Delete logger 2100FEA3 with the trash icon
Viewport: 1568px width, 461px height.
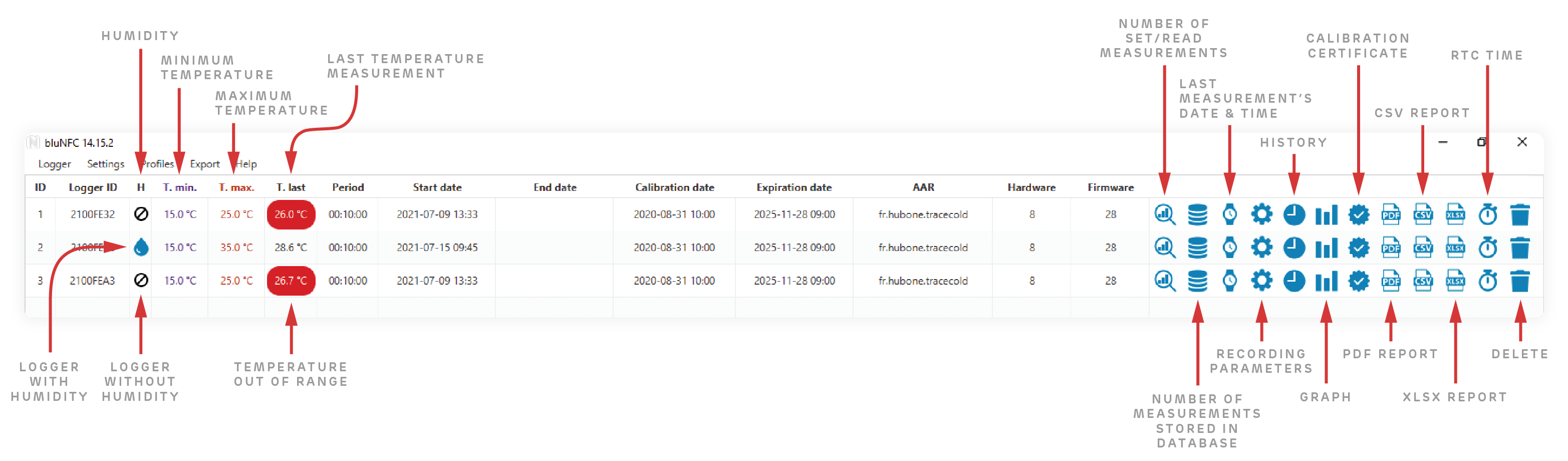1520,281
